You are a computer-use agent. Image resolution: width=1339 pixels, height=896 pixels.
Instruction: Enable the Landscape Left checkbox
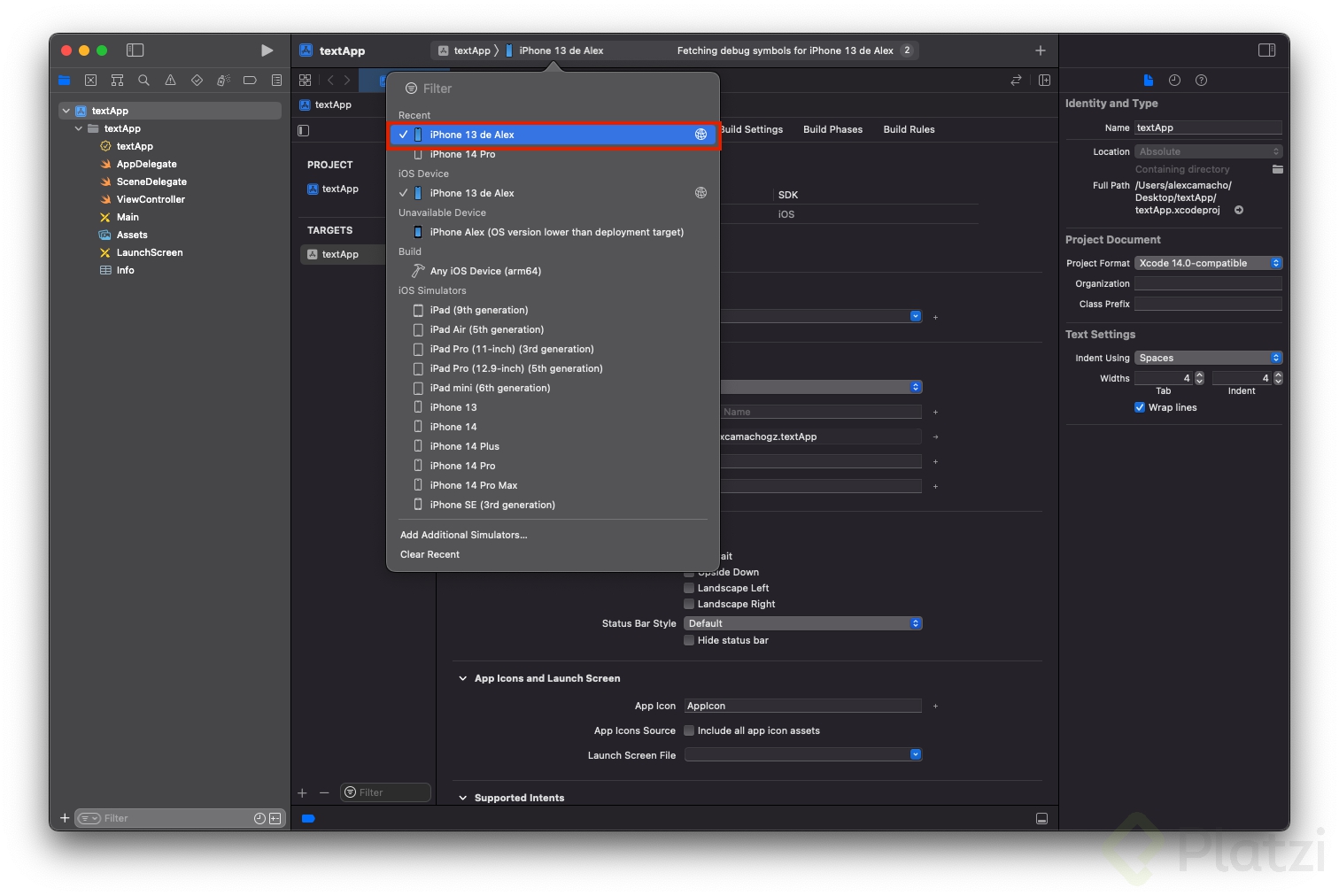(x=689, y=588)
